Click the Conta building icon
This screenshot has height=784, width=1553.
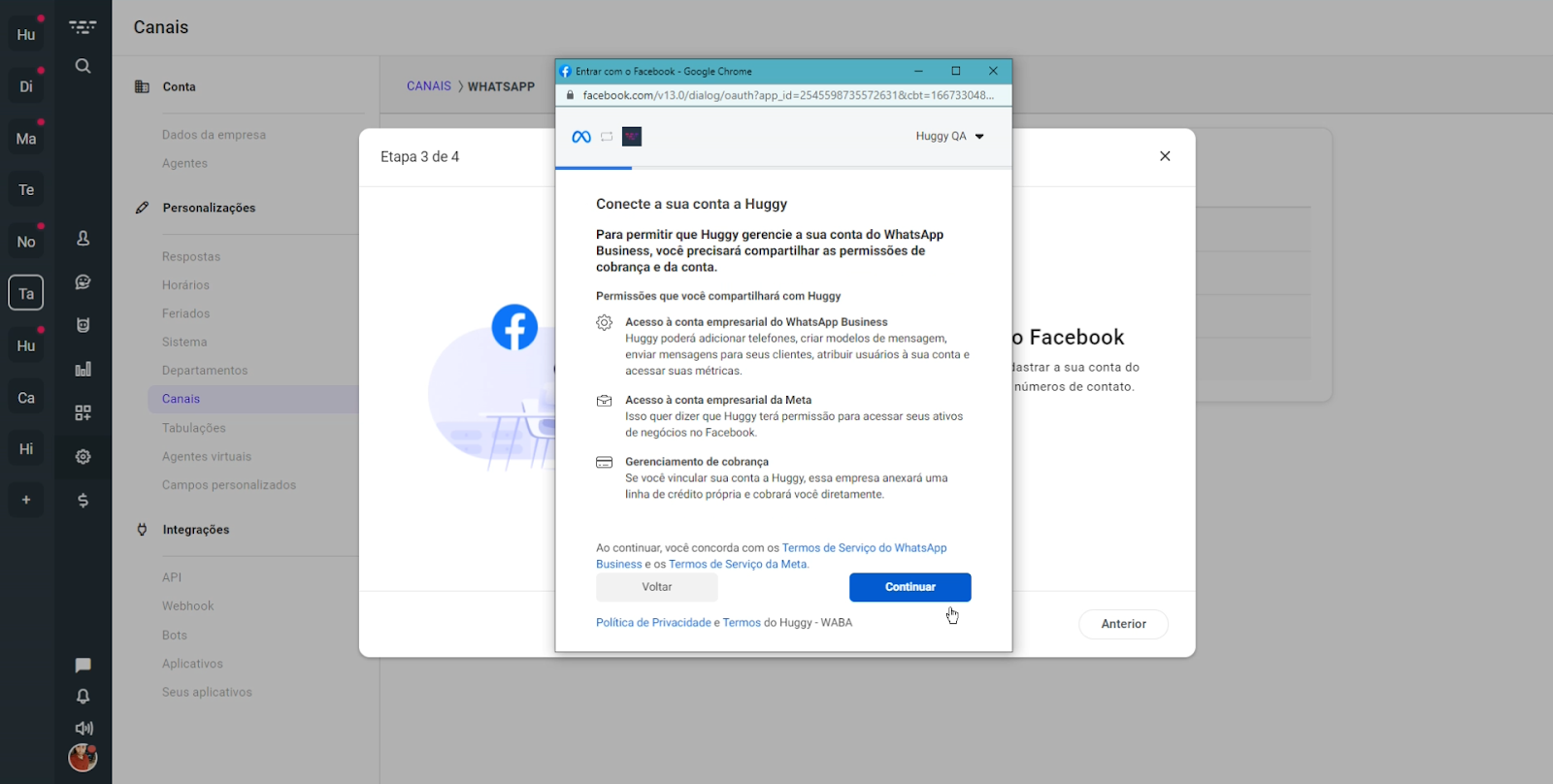[142, 86]
